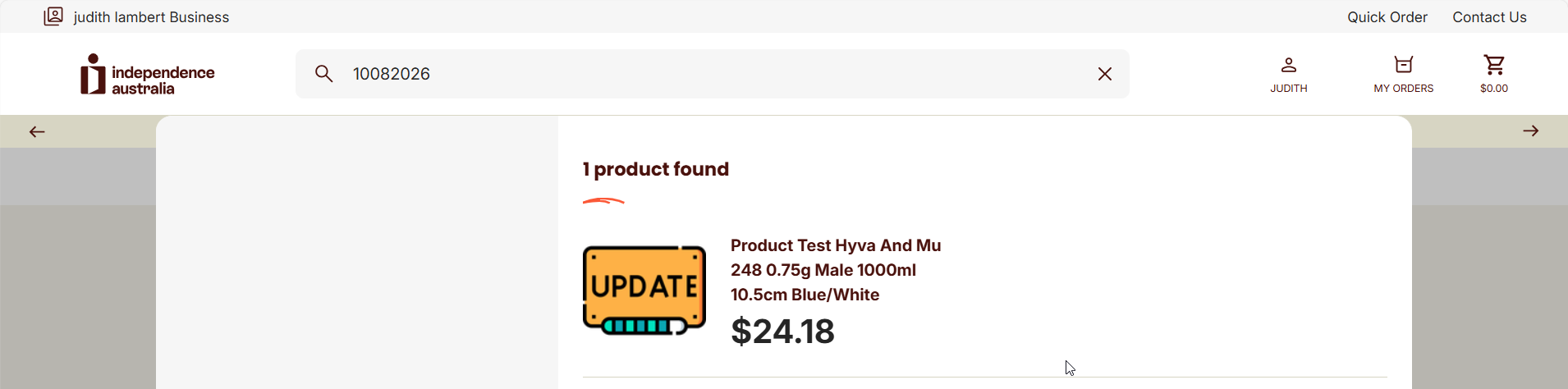Select the MY ORDERS label
This screenshot has height=389, width=1568.
click(1404, 89)
